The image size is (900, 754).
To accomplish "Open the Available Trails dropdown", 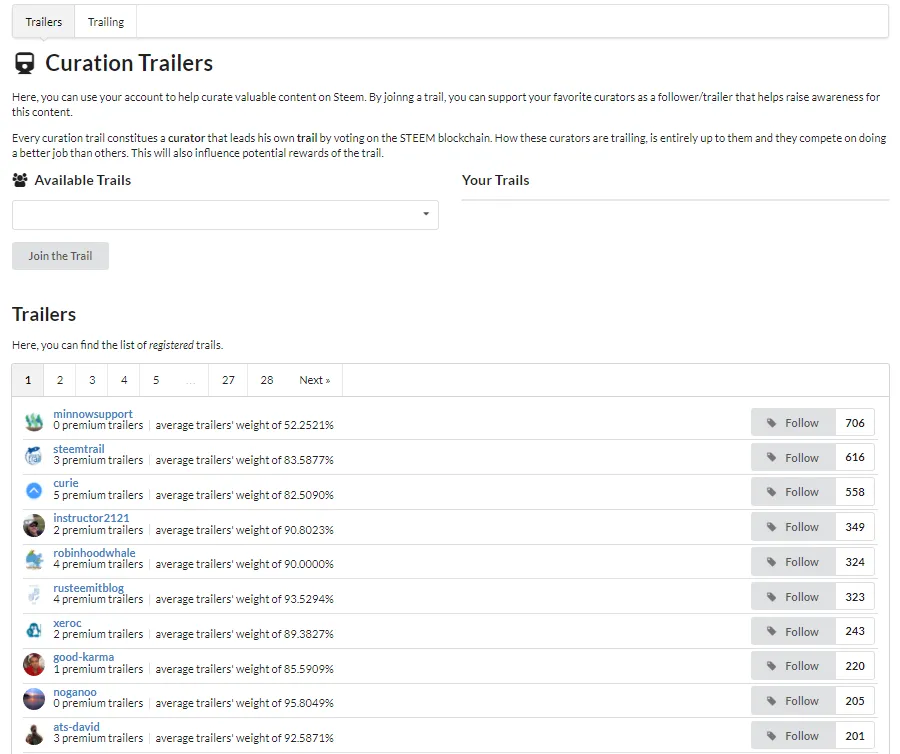I will point(225,215).
